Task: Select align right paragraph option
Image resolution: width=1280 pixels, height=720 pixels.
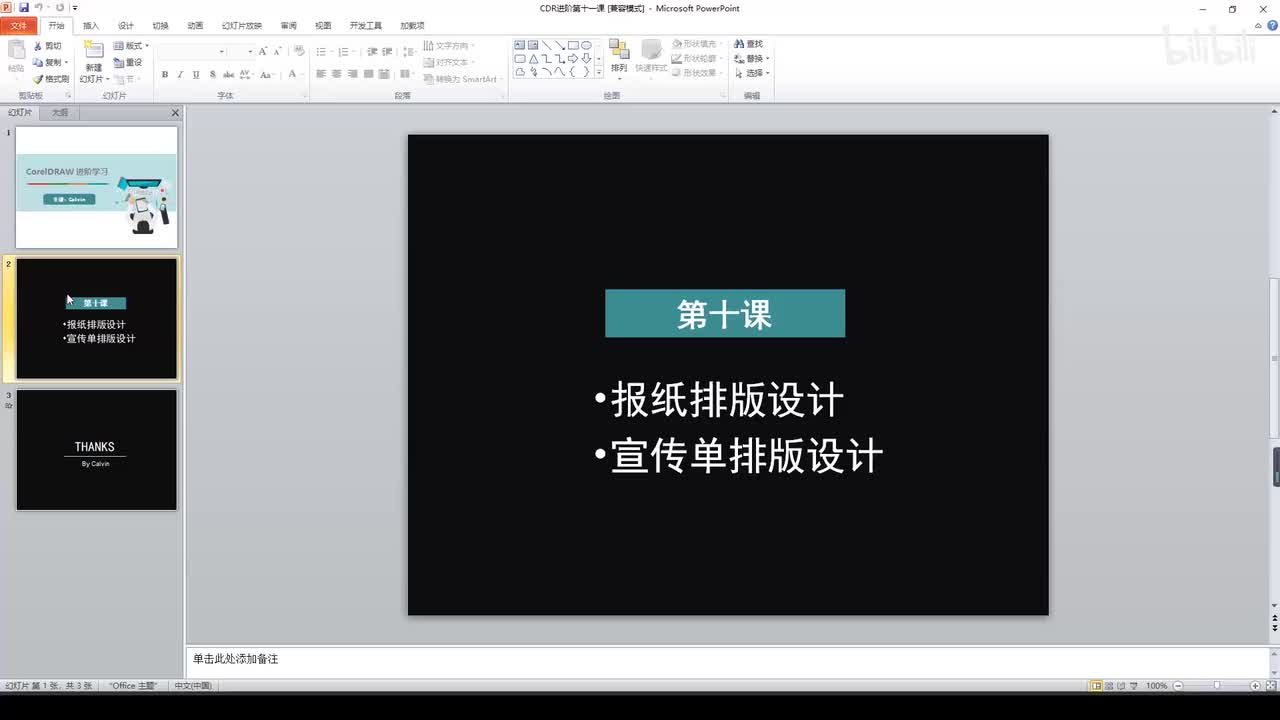Action: (353, 74)
